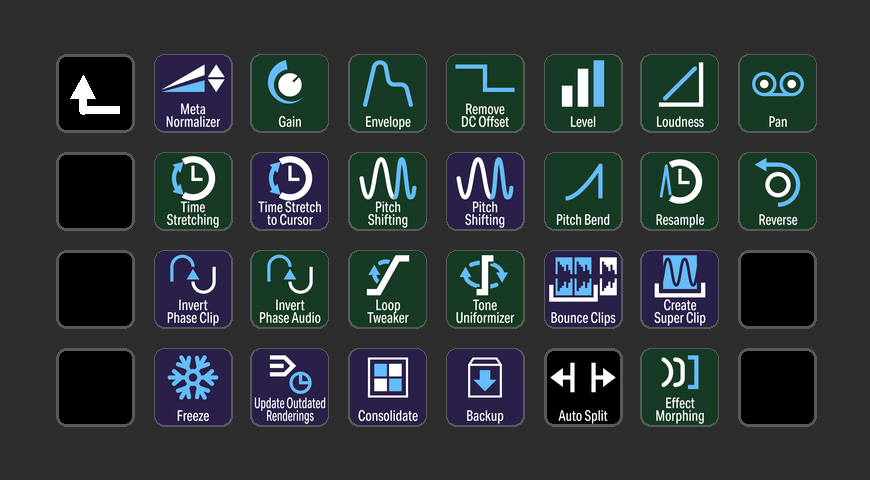This screenshot has width=870, height=480.
Task: Click Bounce Clips
Action: 583,289
